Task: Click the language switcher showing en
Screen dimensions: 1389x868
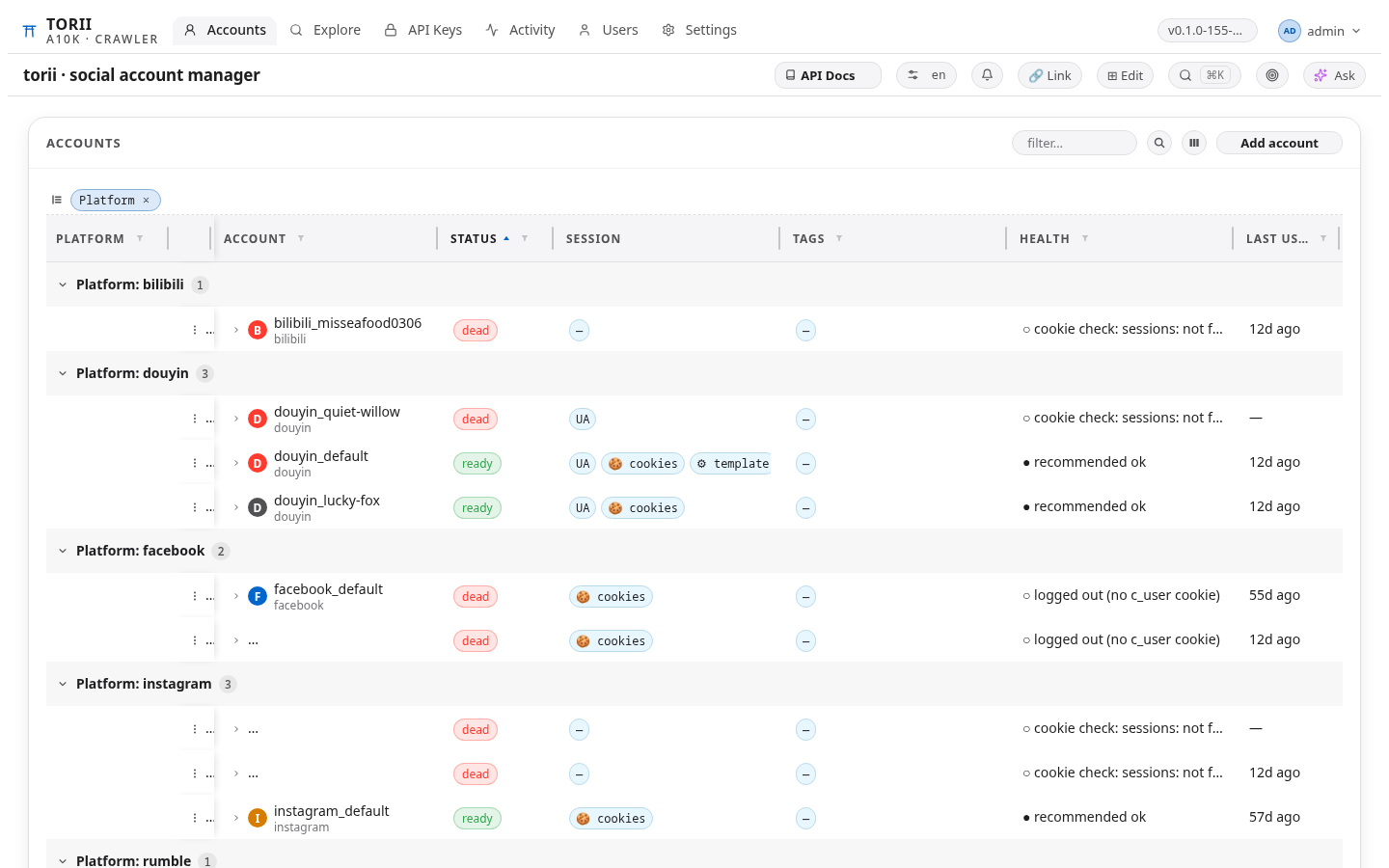Action: pyautogui.click(x=926, y=75)
